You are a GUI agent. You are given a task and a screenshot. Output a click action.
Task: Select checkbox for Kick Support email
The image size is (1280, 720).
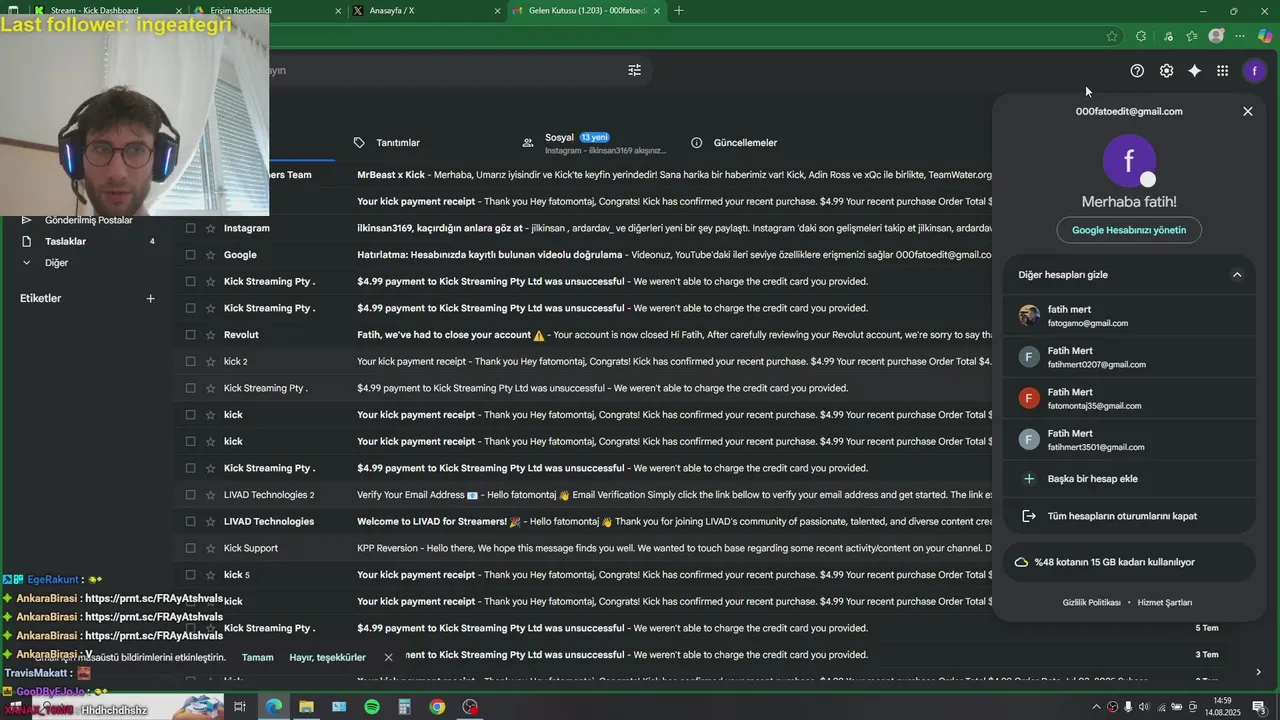click(x=190, y=548)
